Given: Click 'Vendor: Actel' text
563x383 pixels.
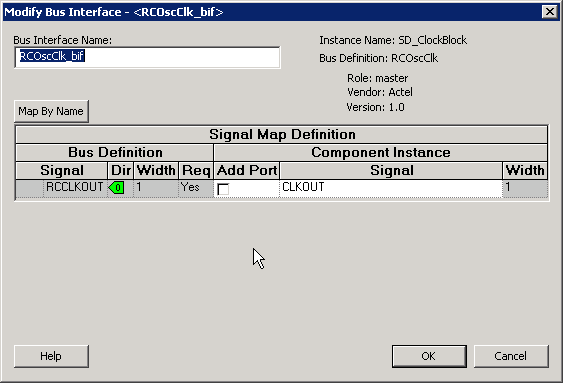Looking at the screenshot, I should (380, 93).
